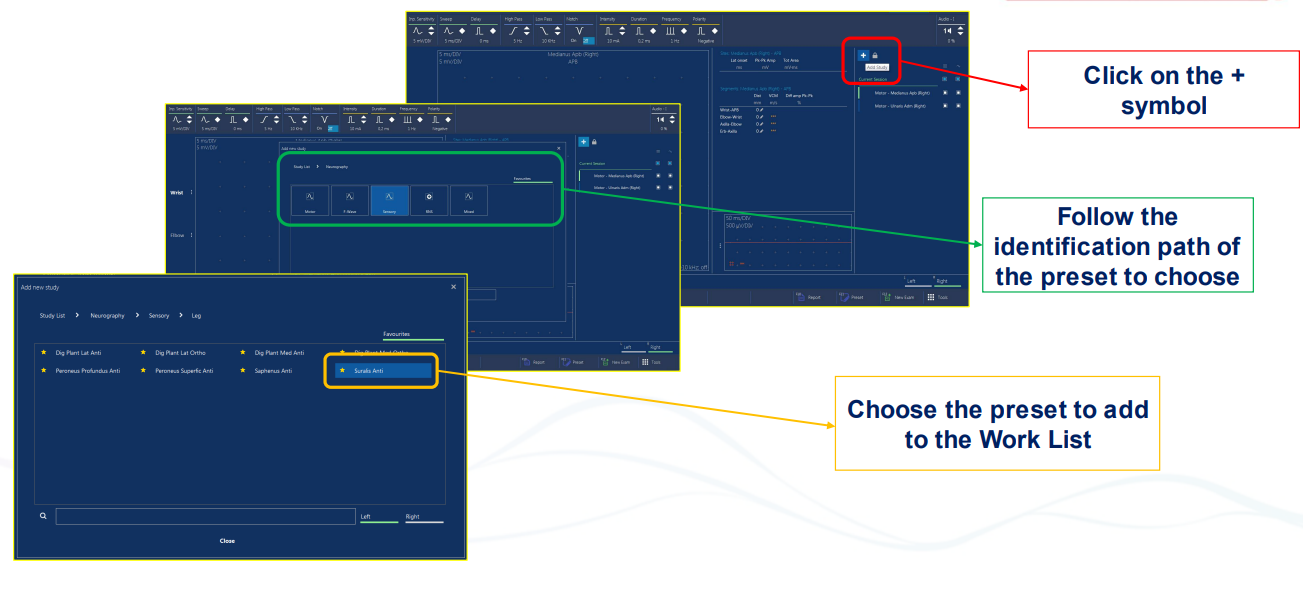Click the Neurography breadcrumb in the front dialog
1303x593 pixels.
tap(107, 315)
